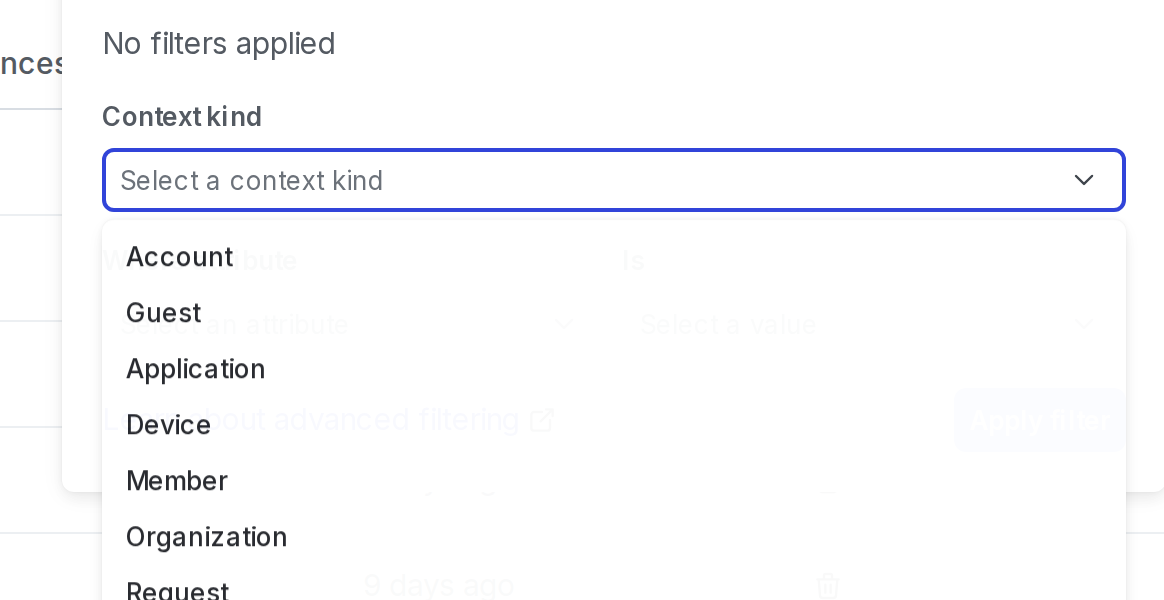The image size is (1164, 600).
Task: Choose "Device" as the context kind
Action: [168, 425]
